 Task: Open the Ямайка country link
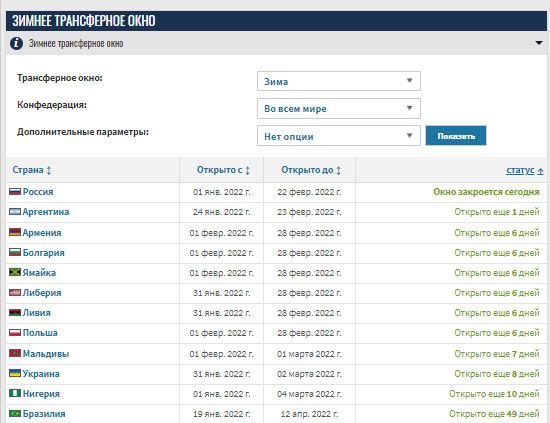click(39, 273)
